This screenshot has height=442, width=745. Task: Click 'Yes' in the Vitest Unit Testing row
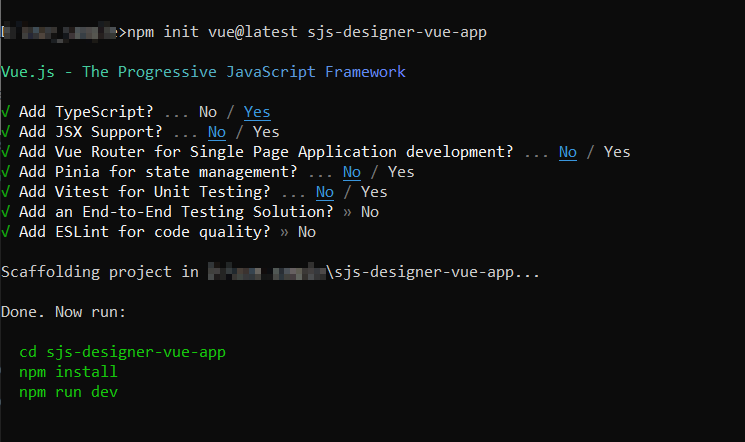pos(374,192)
